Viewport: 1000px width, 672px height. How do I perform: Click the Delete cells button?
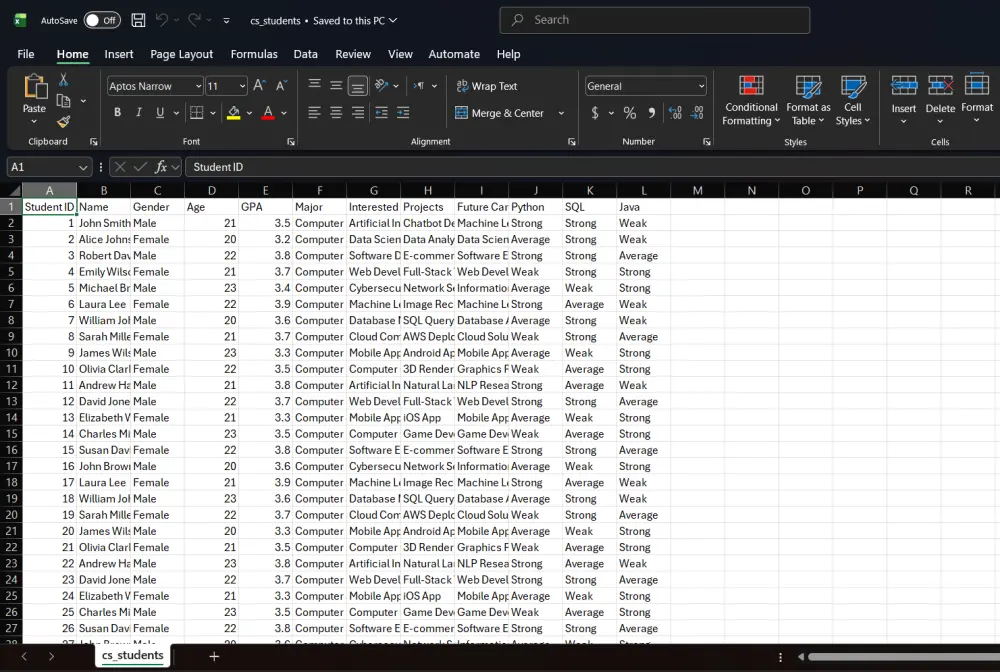940,100
